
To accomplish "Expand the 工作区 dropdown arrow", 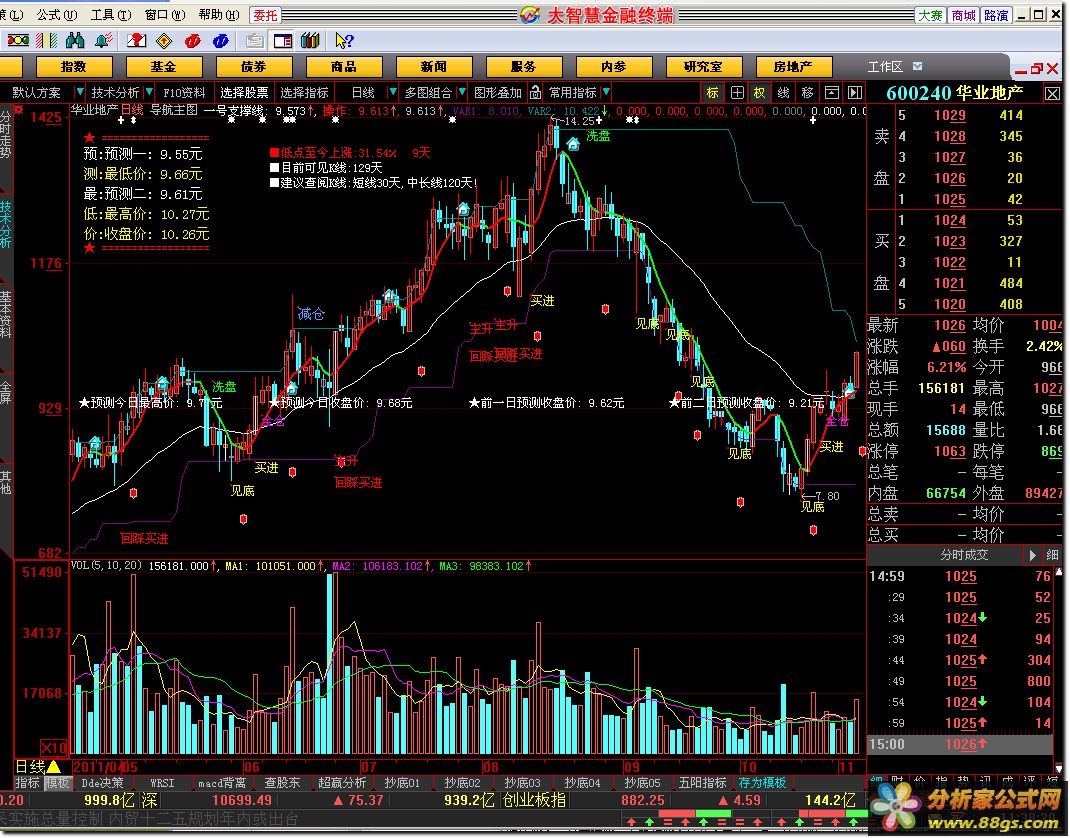I will [917, 66].
